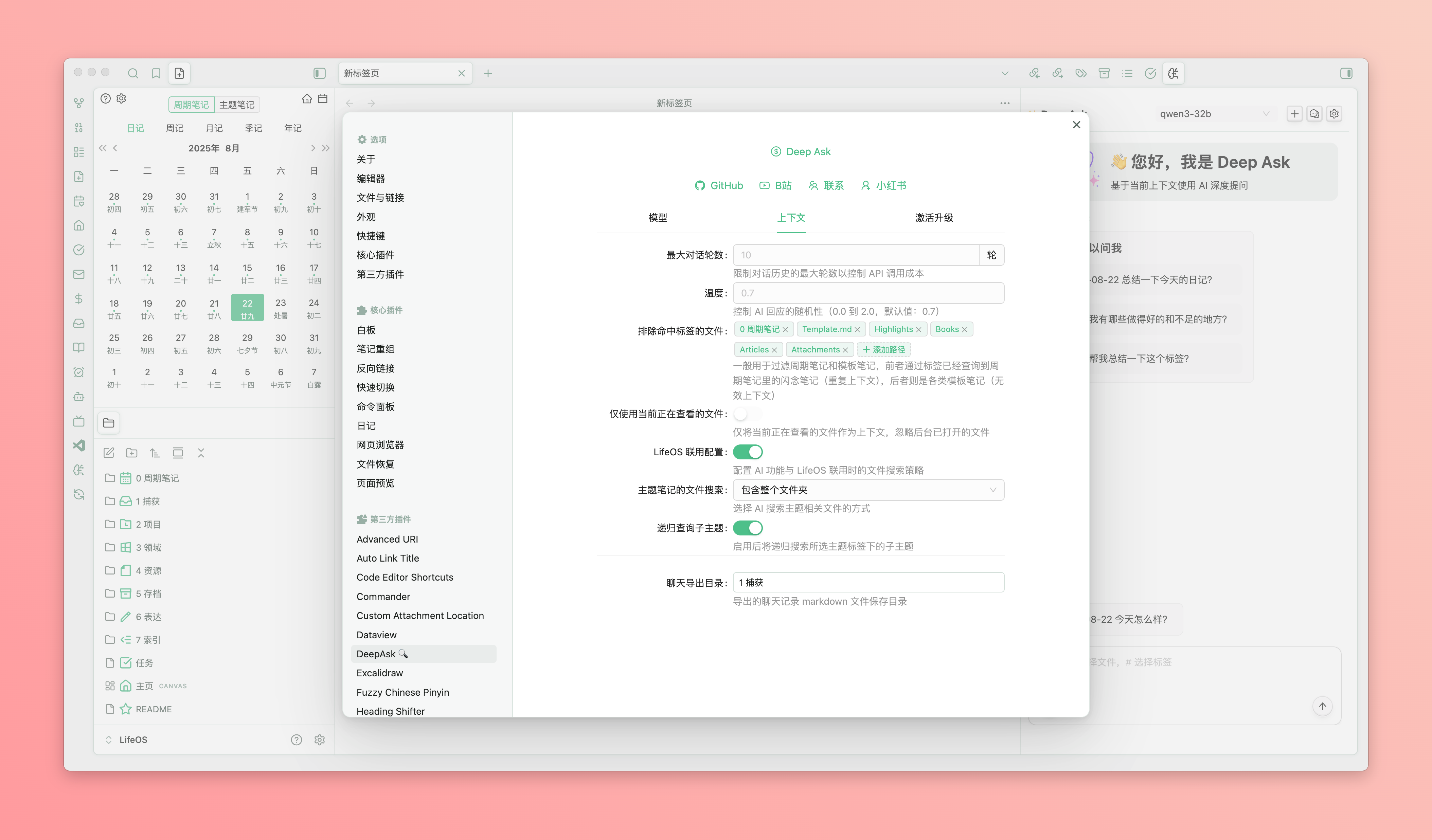Open the Deep Ask robot icon in right toolbar

coord(1173,73)
